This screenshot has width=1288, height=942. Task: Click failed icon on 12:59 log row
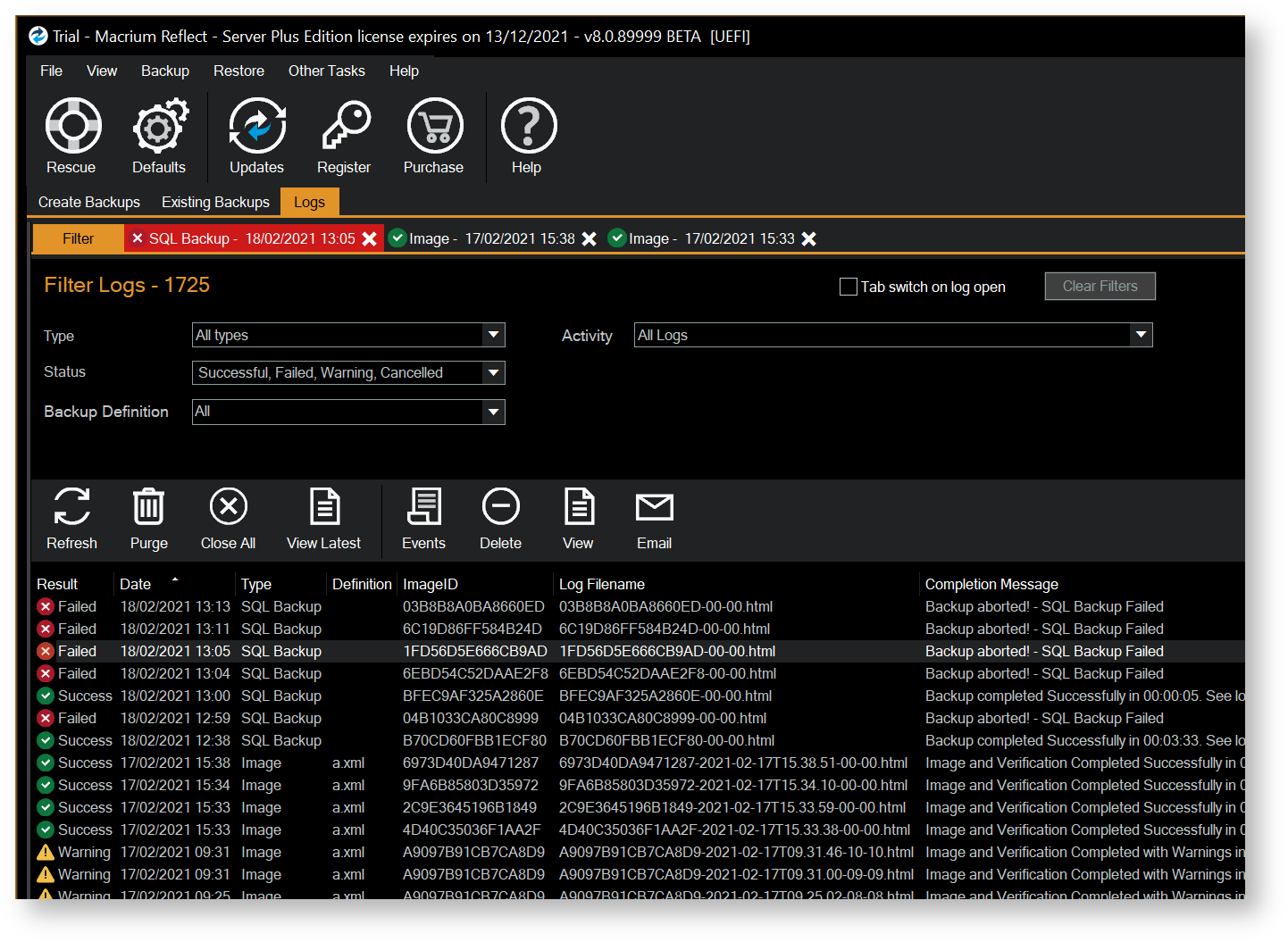click(46, 718)
